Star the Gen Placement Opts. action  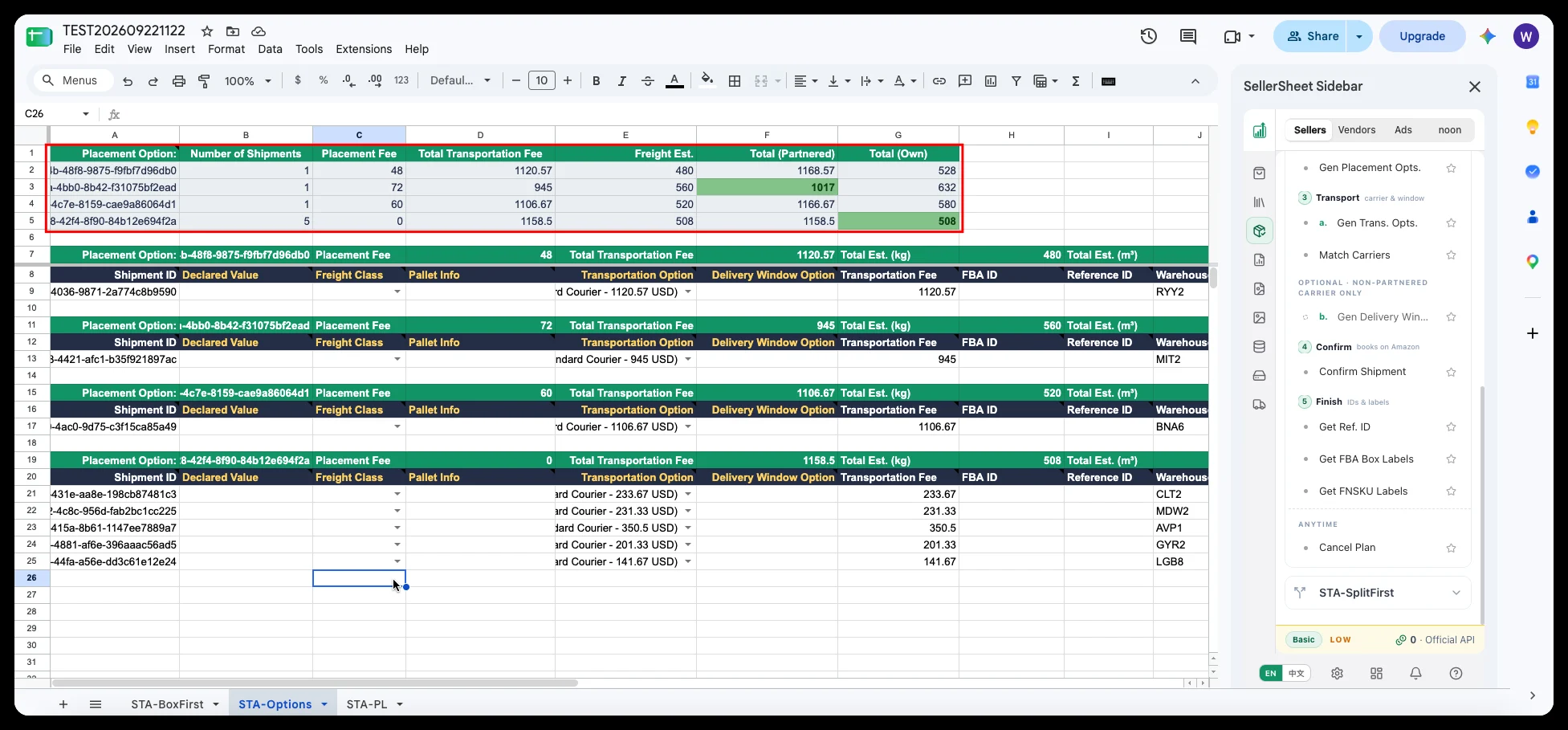point(1451,168)
